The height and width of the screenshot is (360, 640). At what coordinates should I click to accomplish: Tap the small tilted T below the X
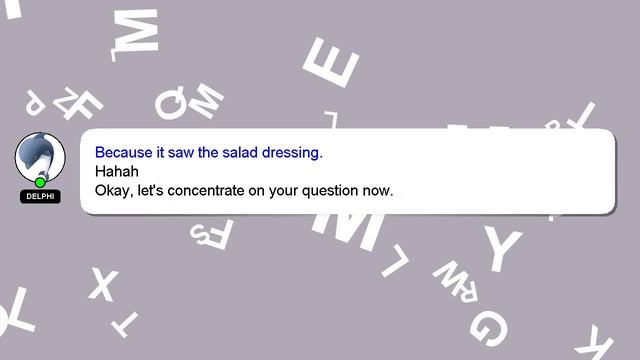click(124, 324)
